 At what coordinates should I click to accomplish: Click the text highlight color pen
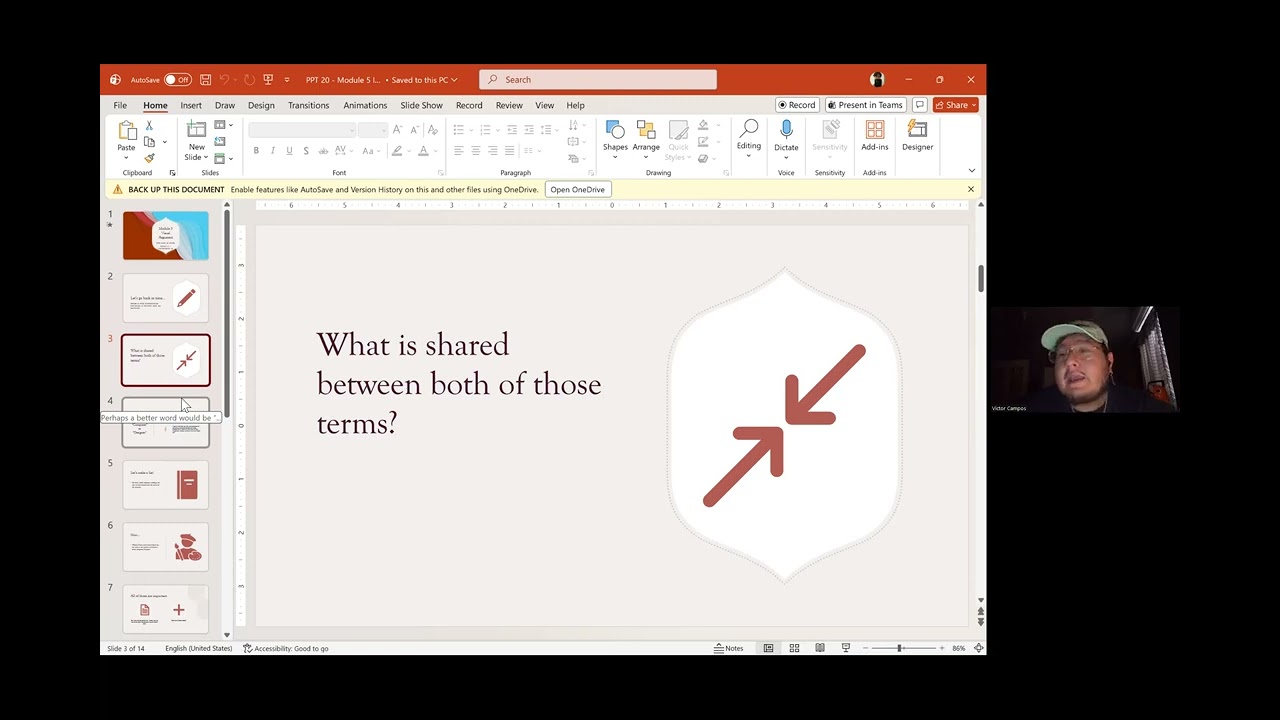pyautogui.click(x=397, y=151)
